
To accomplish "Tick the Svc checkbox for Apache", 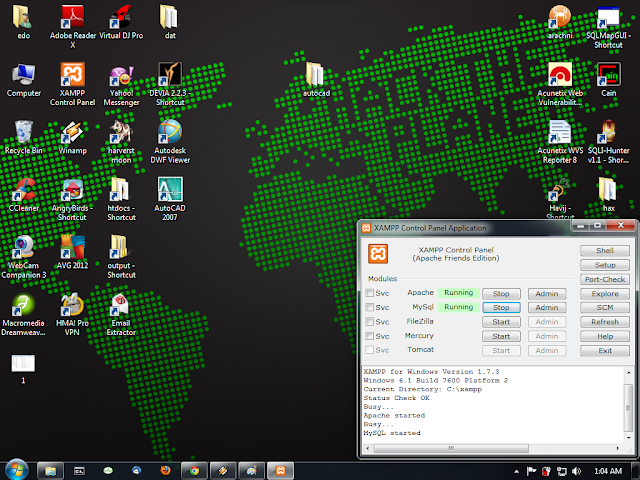I will pyautogui.click(x=369, y=293).
